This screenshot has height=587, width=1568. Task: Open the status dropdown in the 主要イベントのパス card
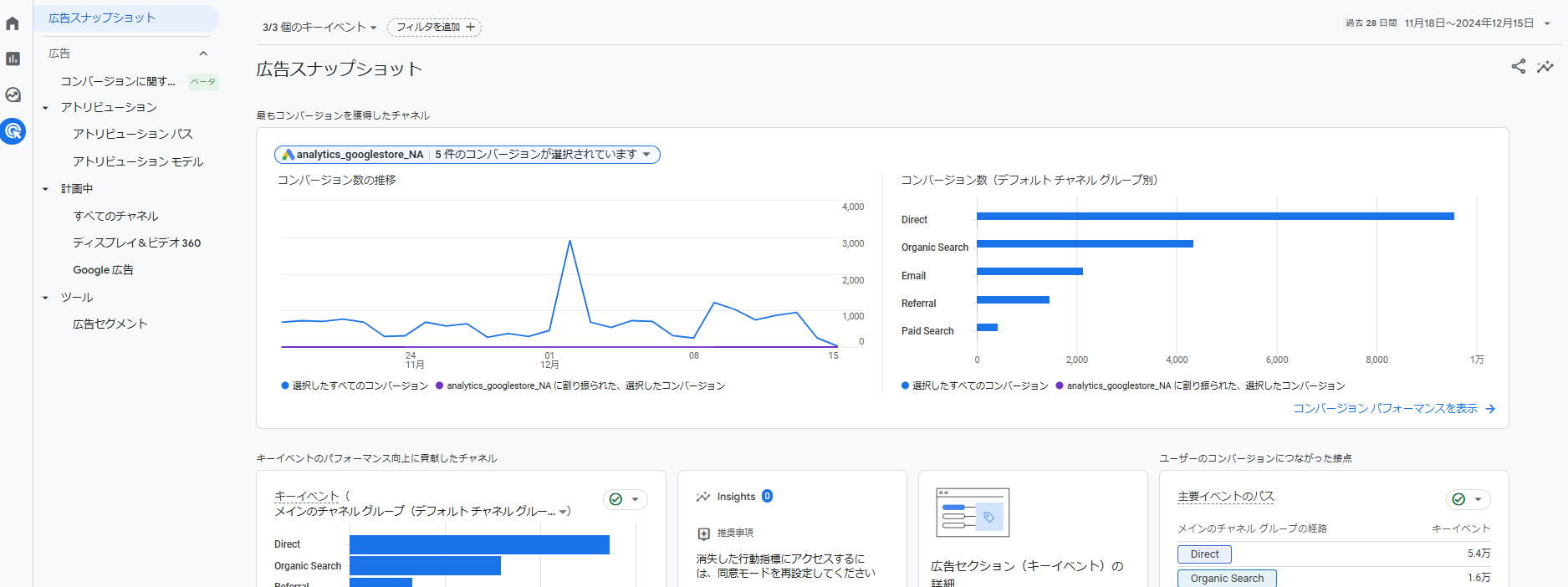coord(1468,499)
